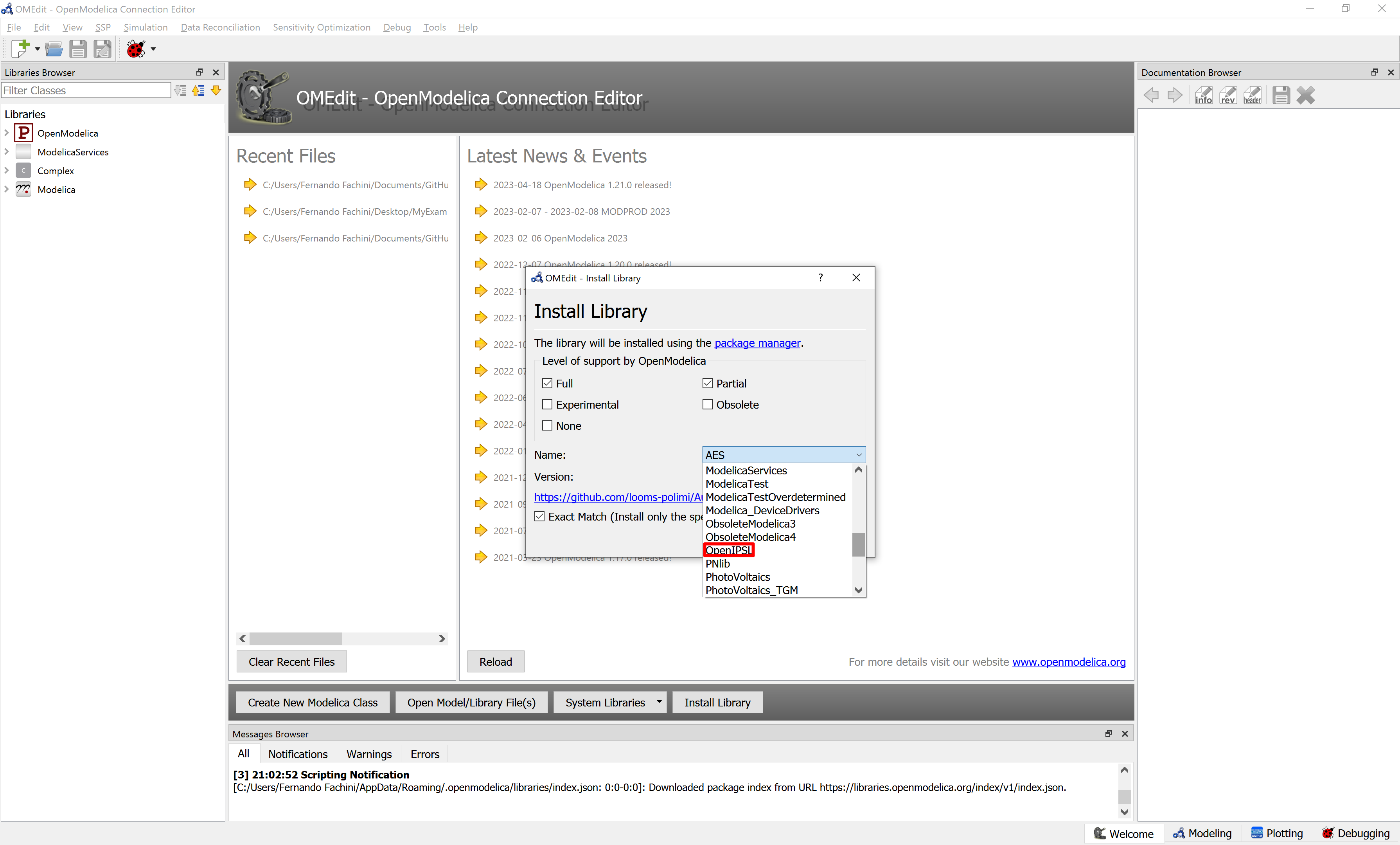Click the Save As toolbar icon
This screenshot has height=845, width=1400.
[103, 49]
